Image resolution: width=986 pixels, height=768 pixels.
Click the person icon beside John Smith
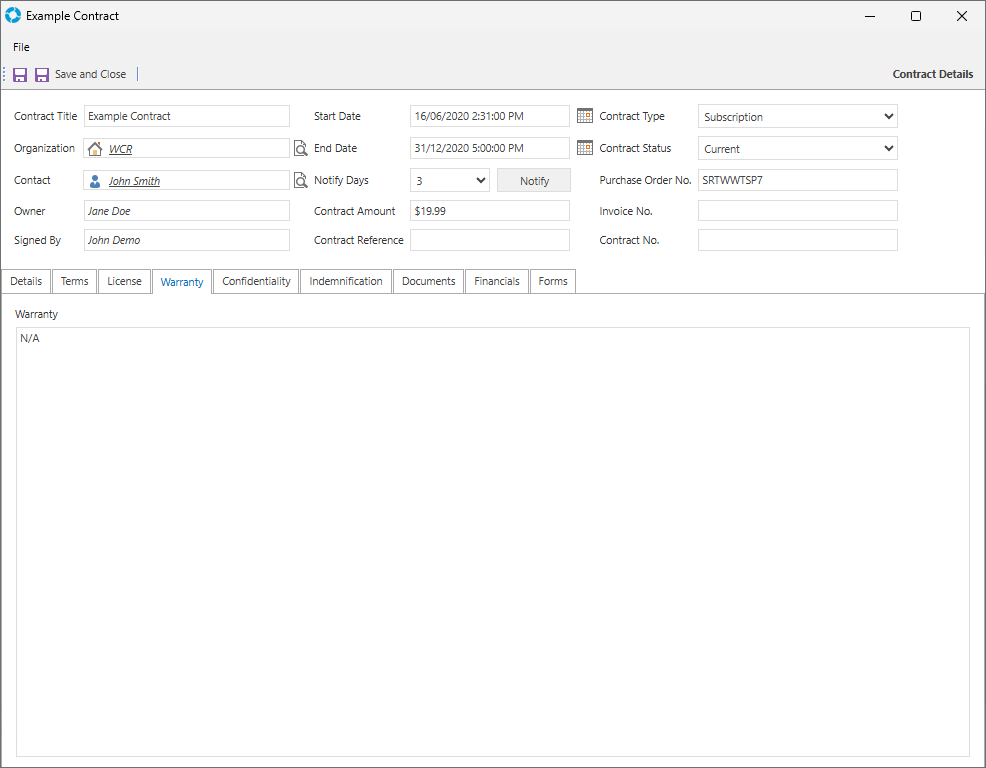coord(96,181)
